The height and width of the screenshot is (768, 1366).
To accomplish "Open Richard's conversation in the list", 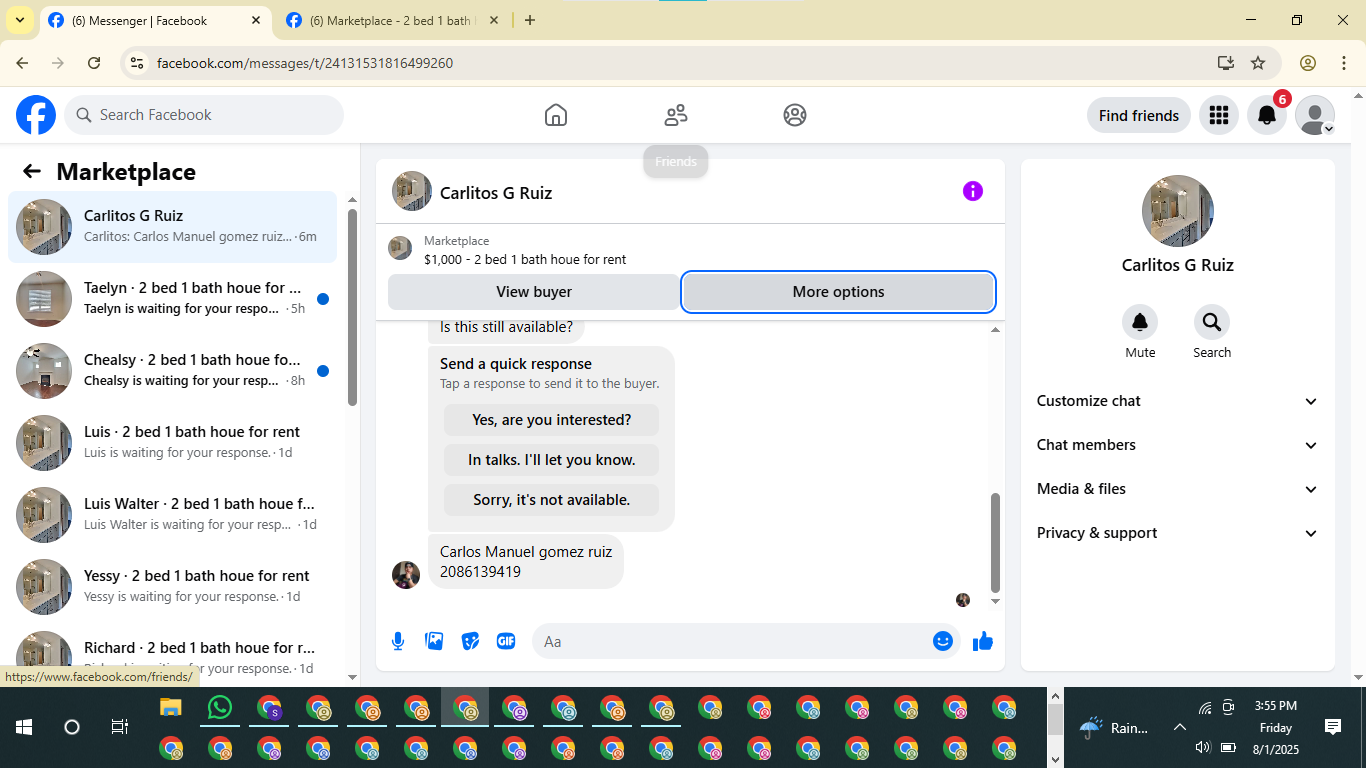I will (x=173, y=655).
